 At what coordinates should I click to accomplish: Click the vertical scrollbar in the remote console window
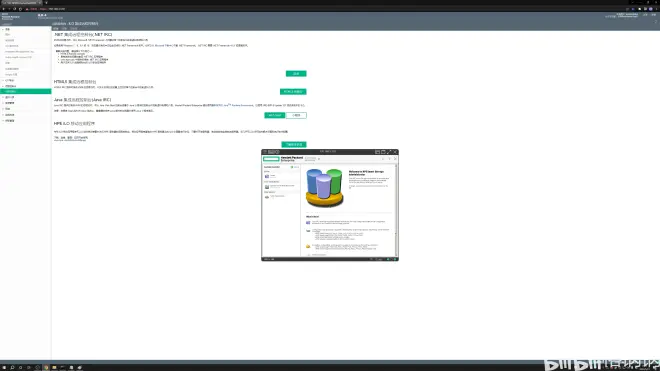(397, 210)
